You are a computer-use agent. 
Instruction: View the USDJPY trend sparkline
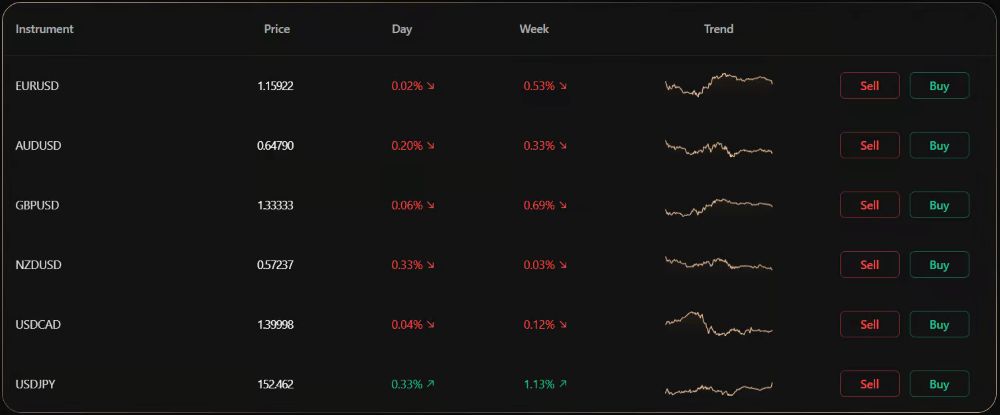[718, 388]
